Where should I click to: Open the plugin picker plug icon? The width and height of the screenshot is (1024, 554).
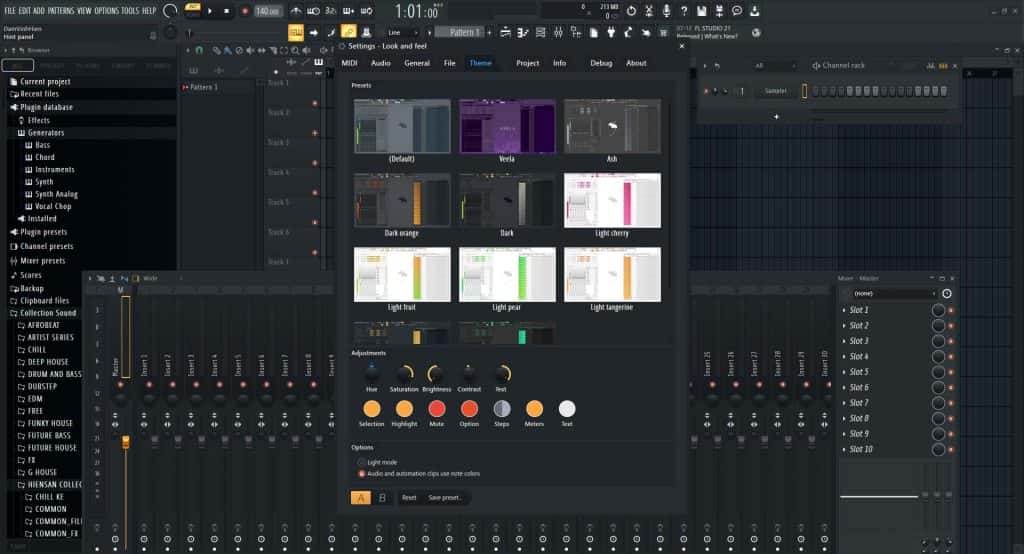point(611,33)
